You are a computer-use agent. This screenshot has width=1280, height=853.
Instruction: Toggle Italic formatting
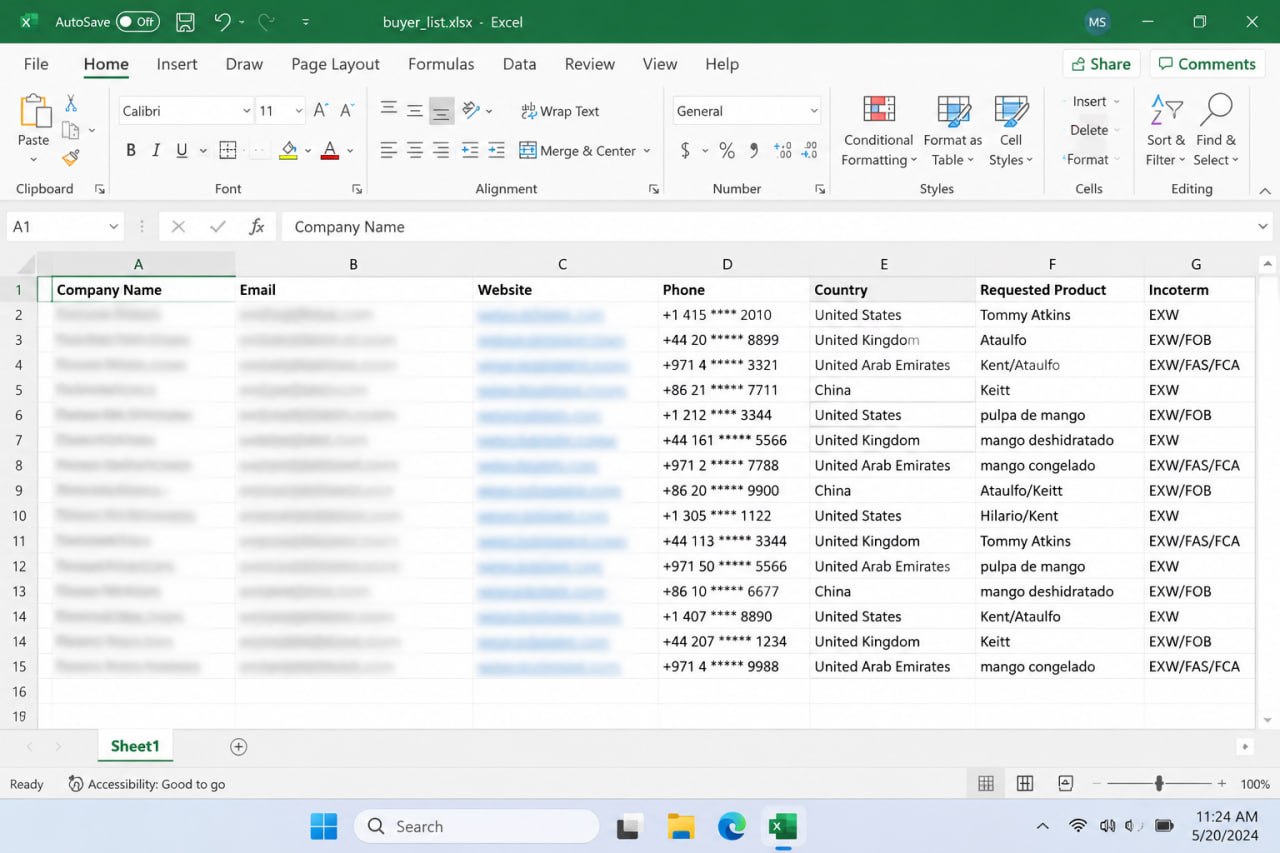coord(156,151)
